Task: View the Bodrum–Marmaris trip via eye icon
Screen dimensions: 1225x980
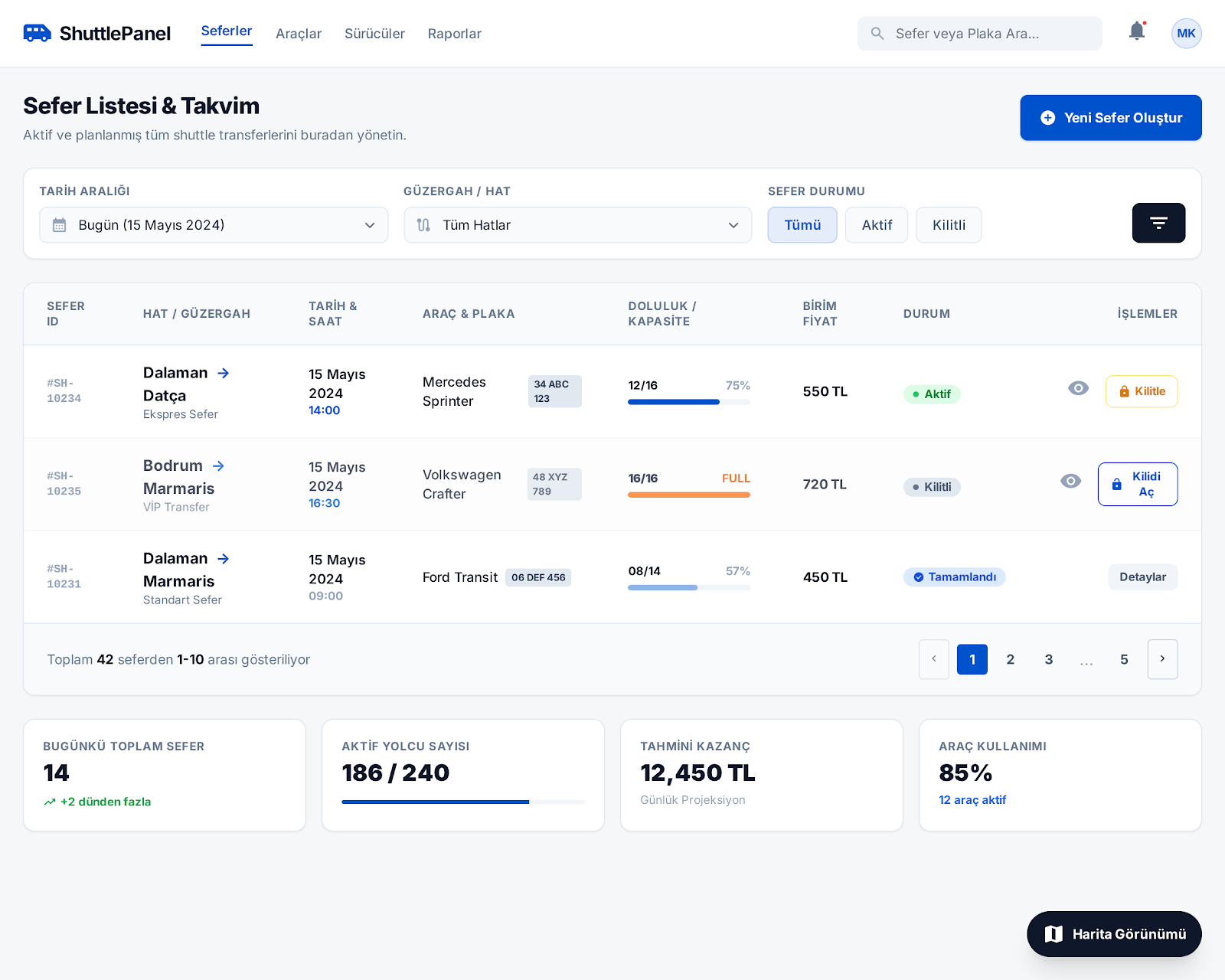Action: 1070,481
